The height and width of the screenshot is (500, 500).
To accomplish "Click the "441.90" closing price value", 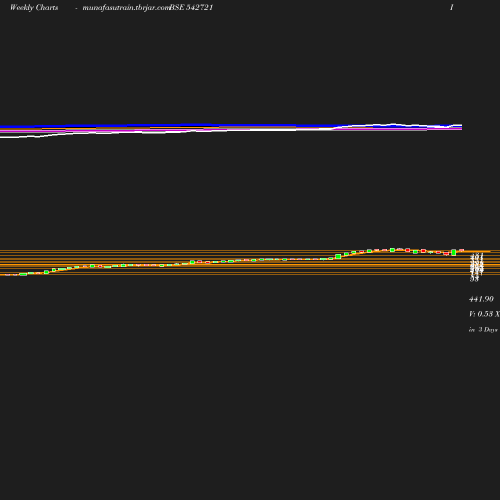I will coord(481,299).
